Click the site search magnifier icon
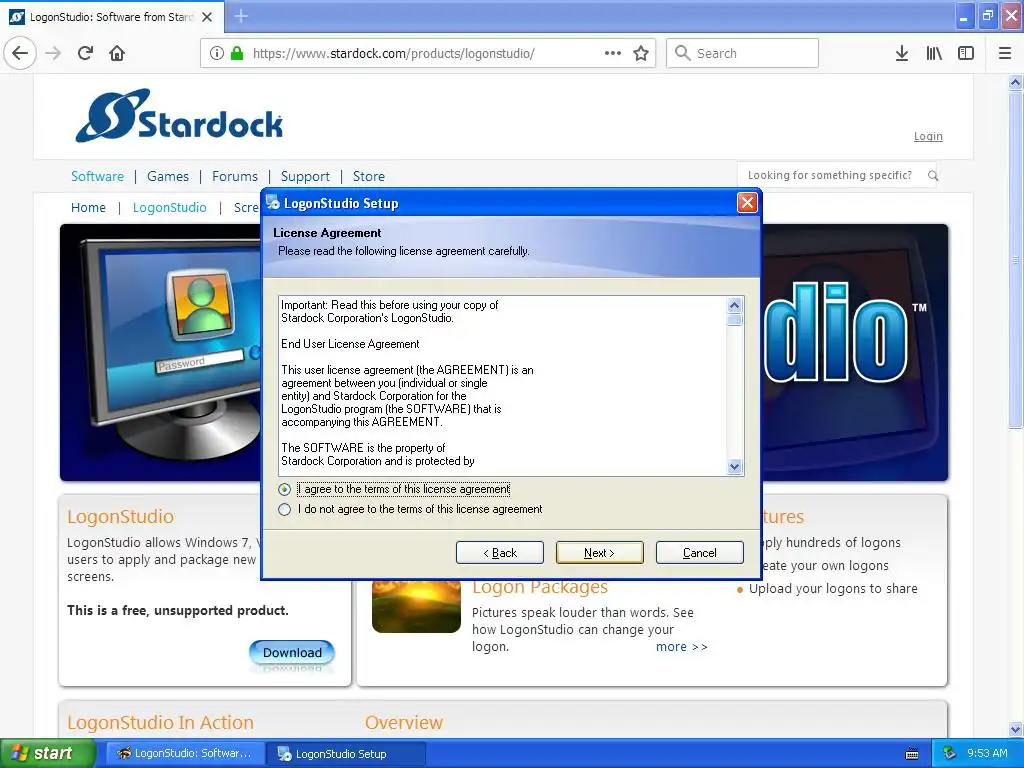The height and width of the screenshot is (768, 1024). click(933, 176)
